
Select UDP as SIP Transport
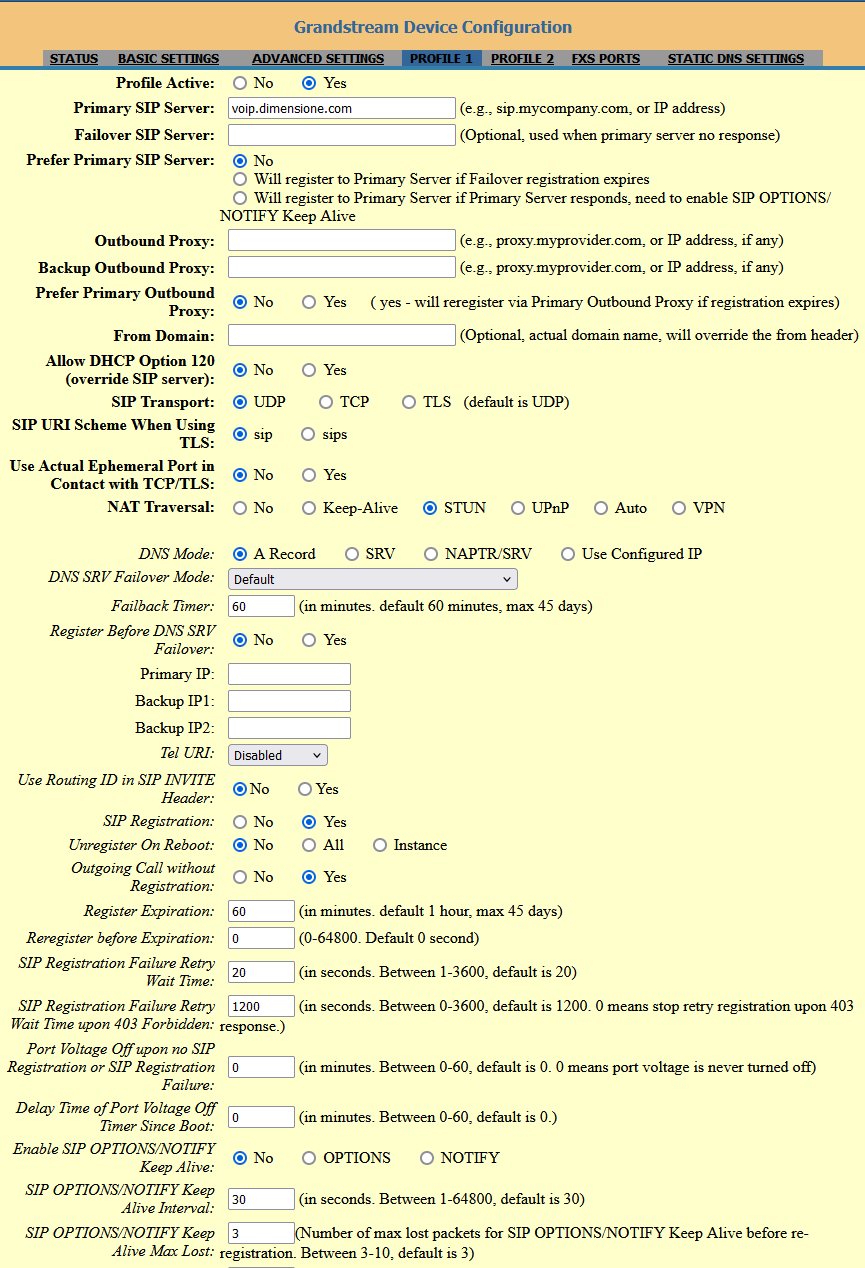[240, 402]
